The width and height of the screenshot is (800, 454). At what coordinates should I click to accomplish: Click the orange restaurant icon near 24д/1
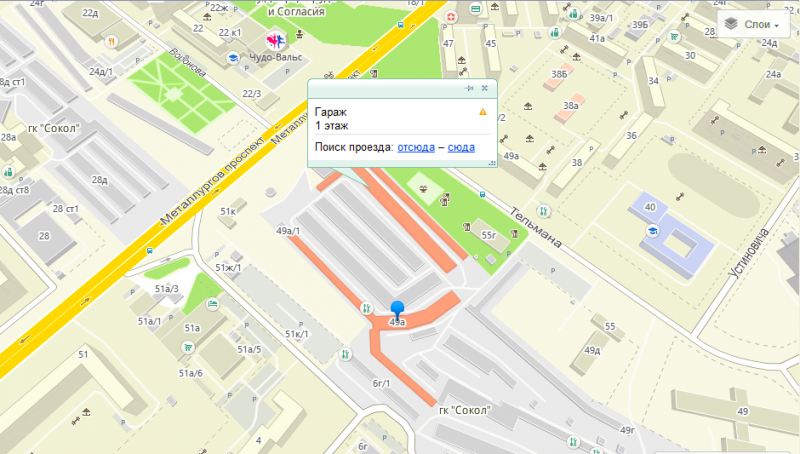[111, 41]
